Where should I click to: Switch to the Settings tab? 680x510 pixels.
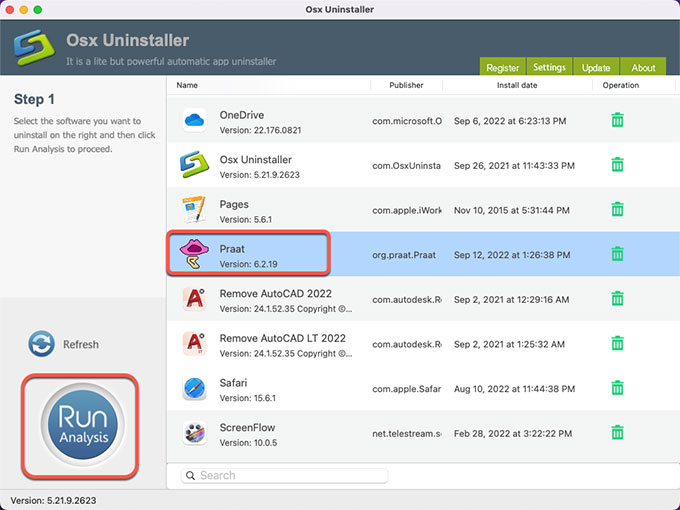pyautogui.click(x=549, y=68)
